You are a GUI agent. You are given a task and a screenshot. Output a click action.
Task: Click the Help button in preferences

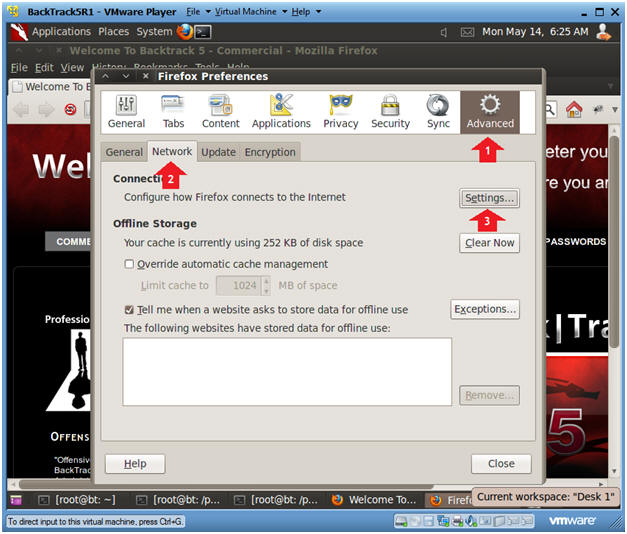(135, 464)
